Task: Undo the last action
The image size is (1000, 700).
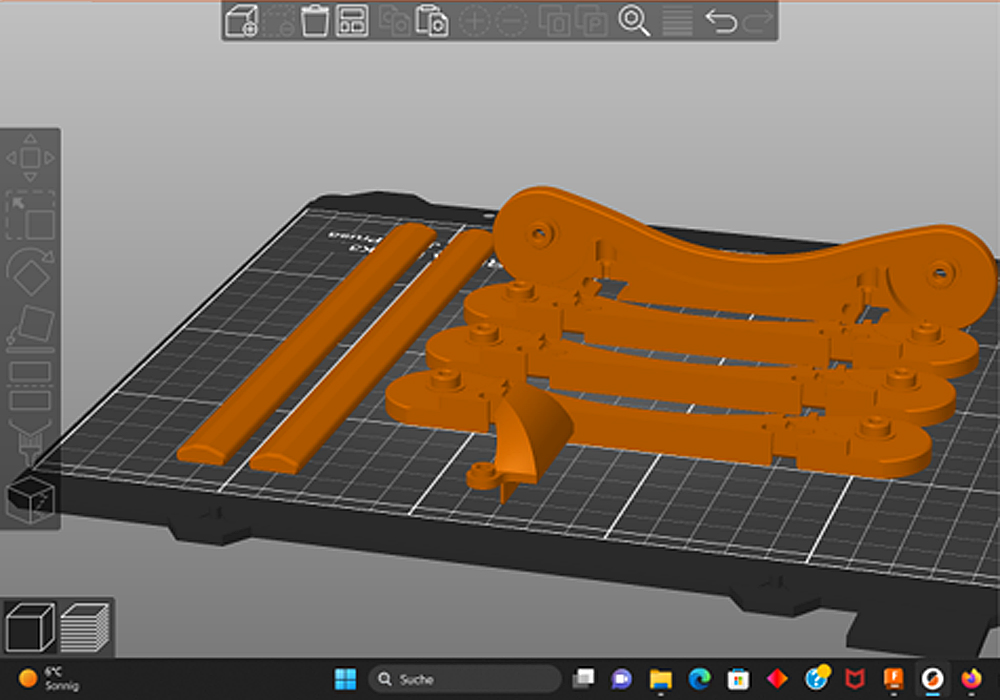Action: point(720,21)
